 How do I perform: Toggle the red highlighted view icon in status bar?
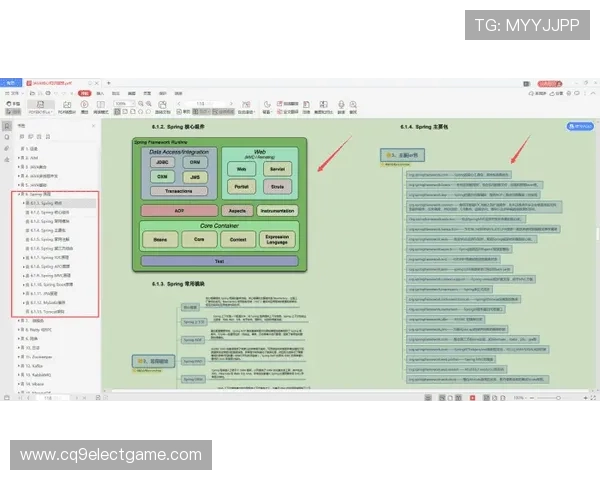point(473,398)
